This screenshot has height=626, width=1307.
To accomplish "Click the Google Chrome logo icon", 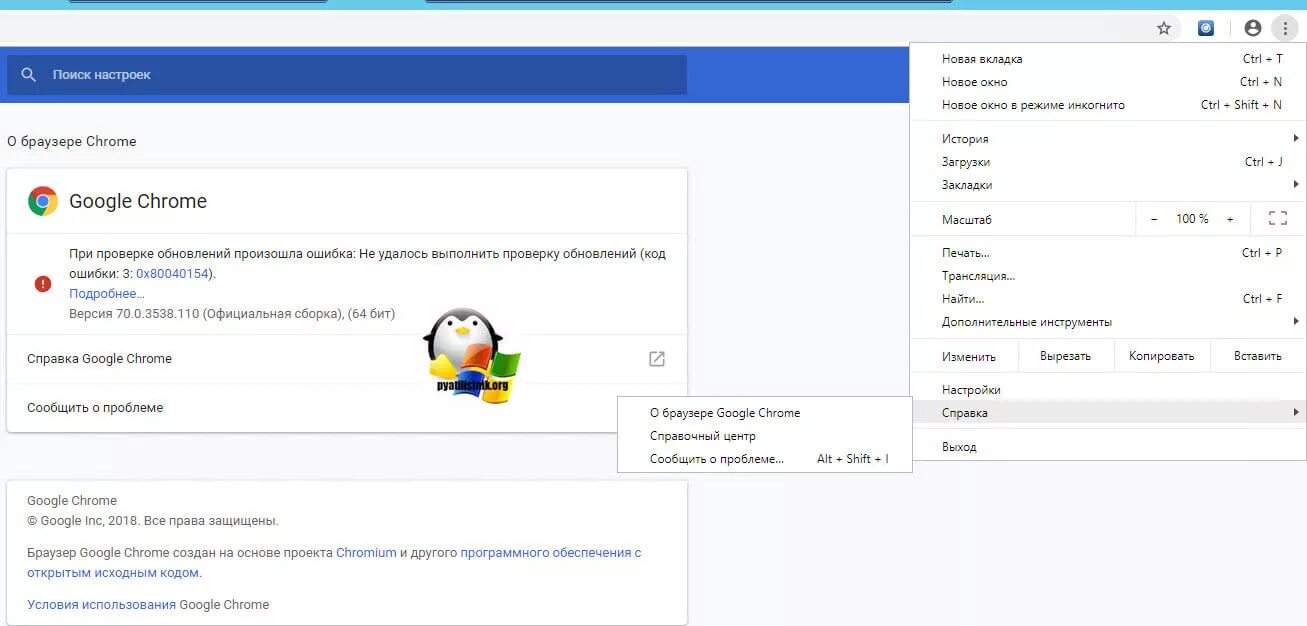I will tap(43, 201).
